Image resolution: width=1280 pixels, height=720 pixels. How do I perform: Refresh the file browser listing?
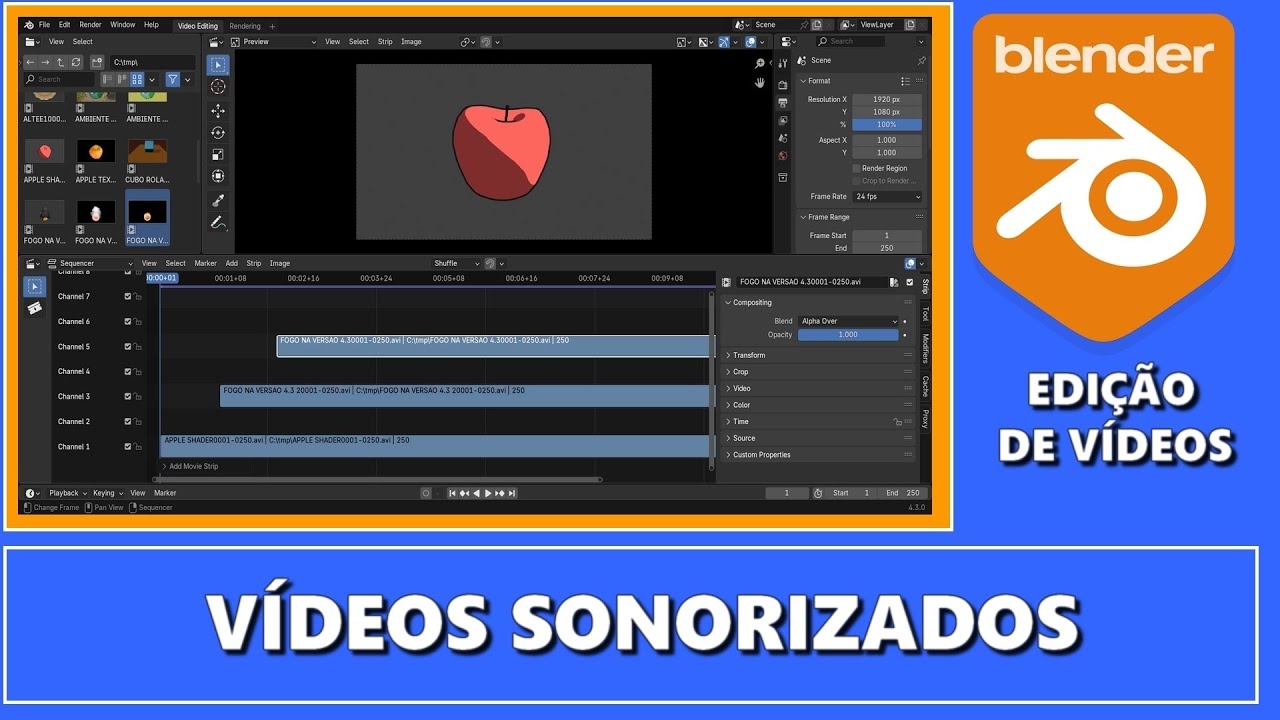click(76, 62)
